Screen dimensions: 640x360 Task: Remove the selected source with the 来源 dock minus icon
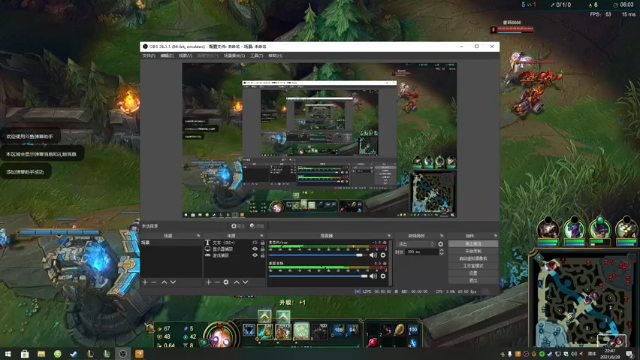pos(217,282)
